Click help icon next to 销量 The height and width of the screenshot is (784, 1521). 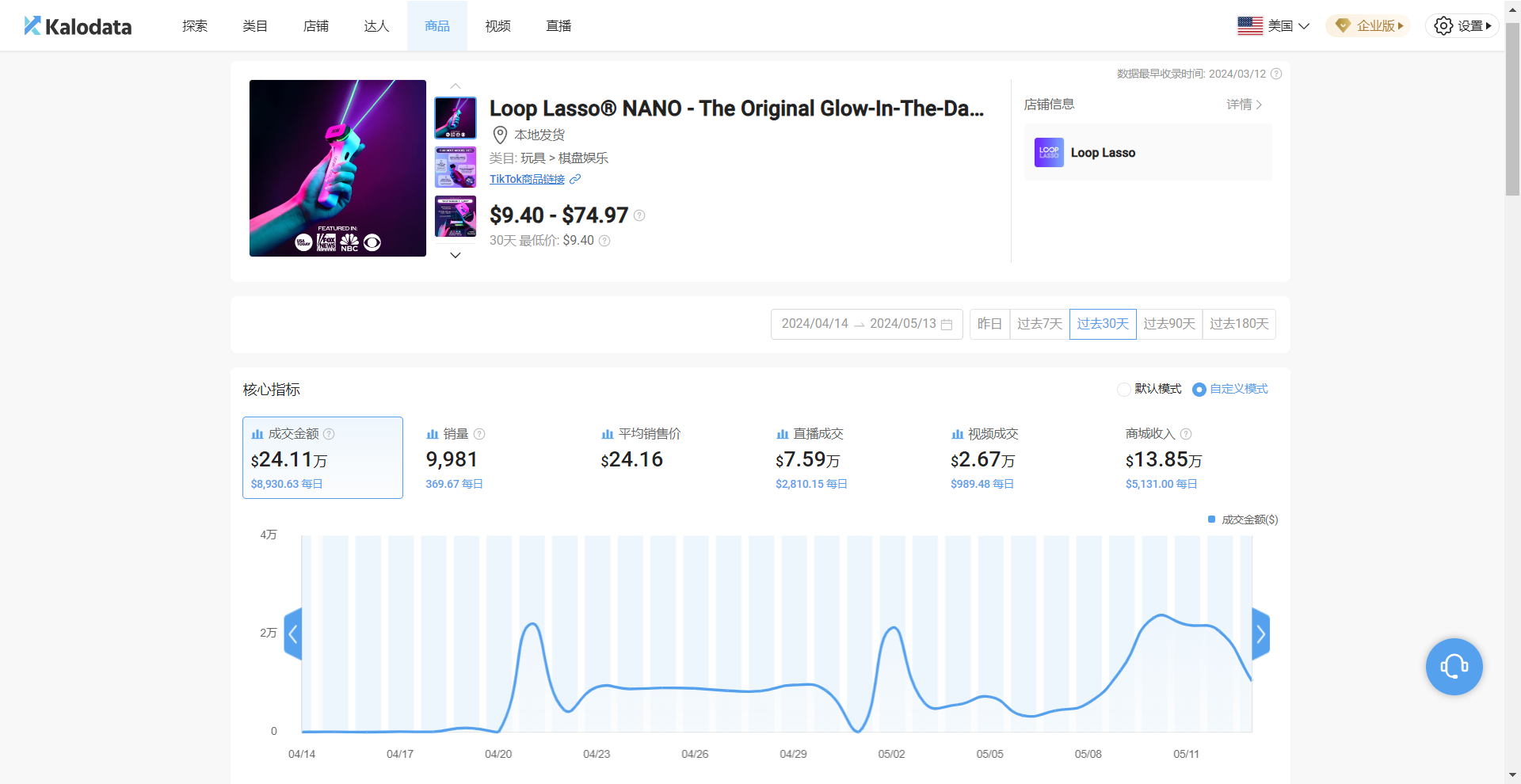click(479, 434)
